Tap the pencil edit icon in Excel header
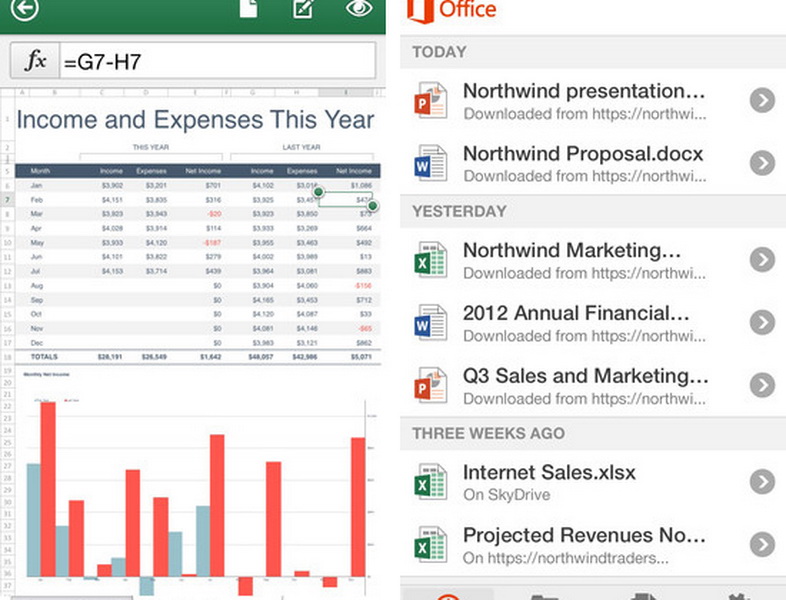 (304, 8)
